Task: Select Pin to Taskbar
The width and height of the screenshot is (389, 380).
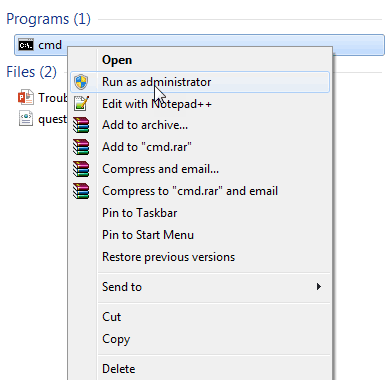Action: tap(200, 213)
